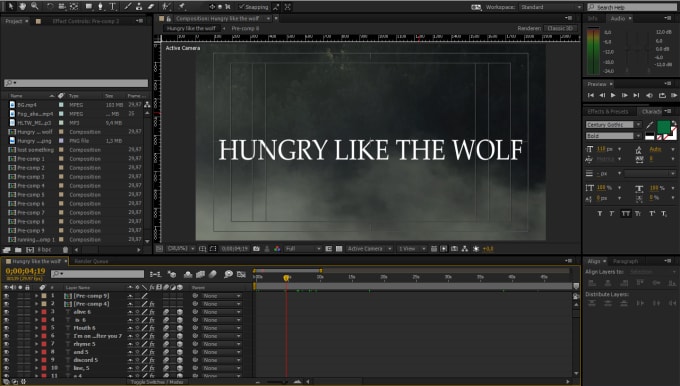Open the Paragraph panel tab

point(625,261)
